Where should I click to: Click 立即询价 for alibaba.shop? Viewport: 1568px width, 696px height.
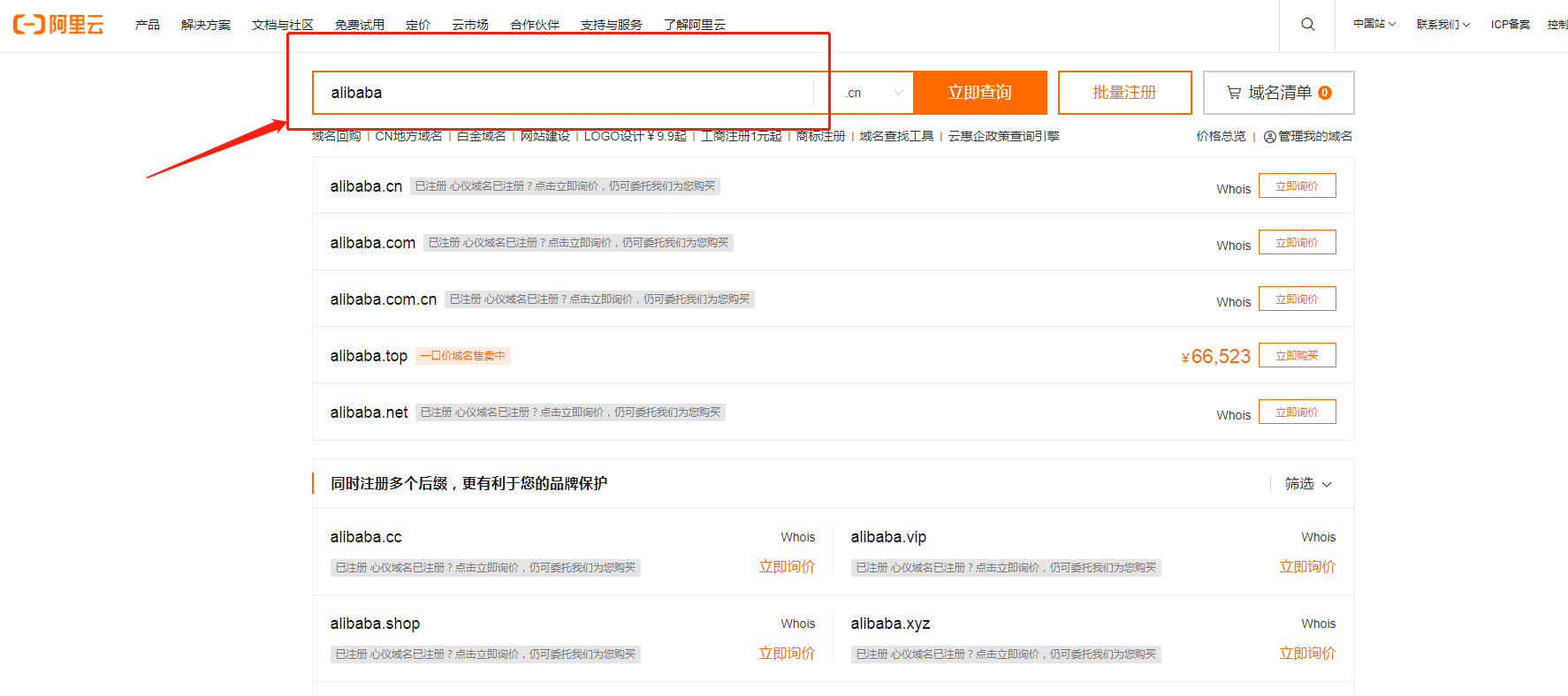pos(788,654)
